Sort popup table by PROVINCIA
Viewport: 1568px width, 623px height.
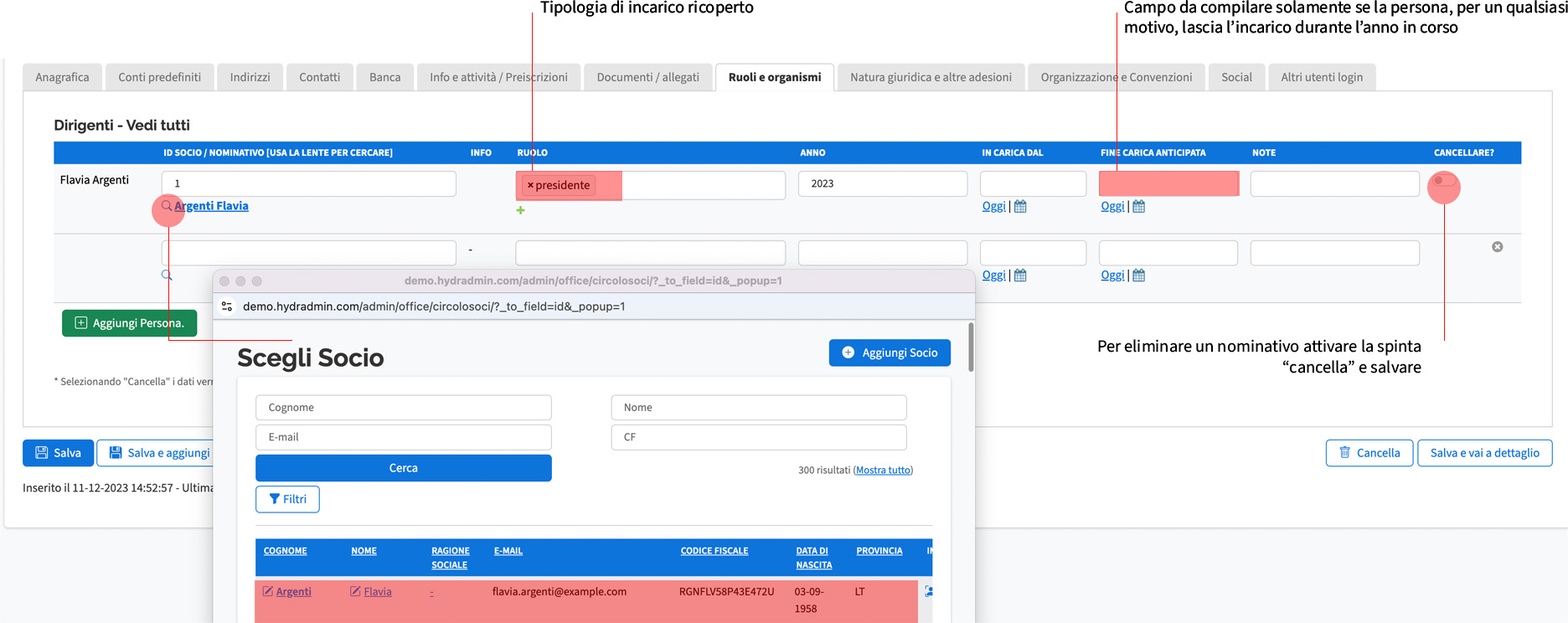click(879, 551)
